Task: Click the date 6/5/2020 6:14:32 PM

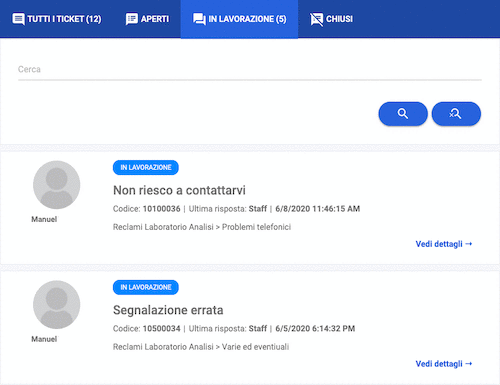Action: tap(315, 329)
